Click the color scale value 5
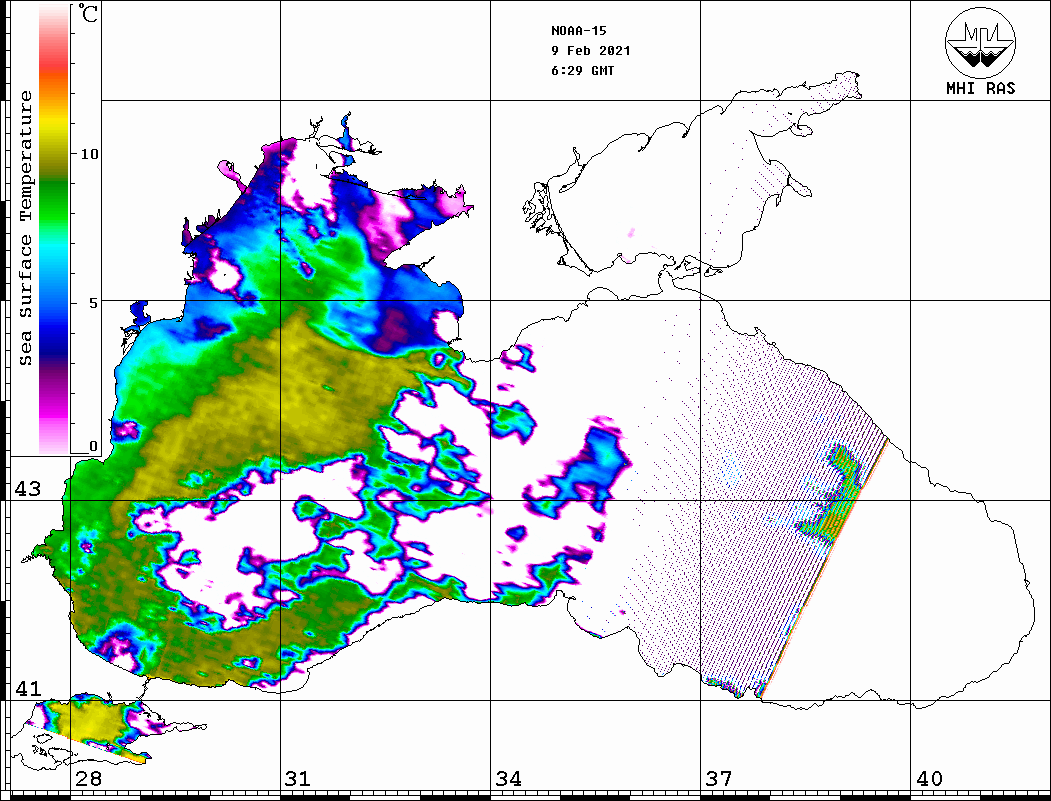 coord(92,303)
